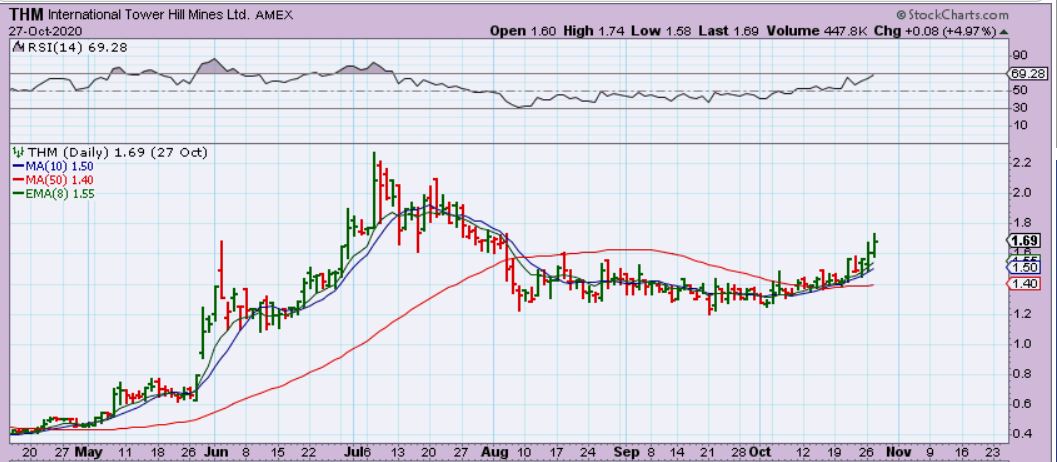Click the Volume 447.8K value

[x=816, y=31]
